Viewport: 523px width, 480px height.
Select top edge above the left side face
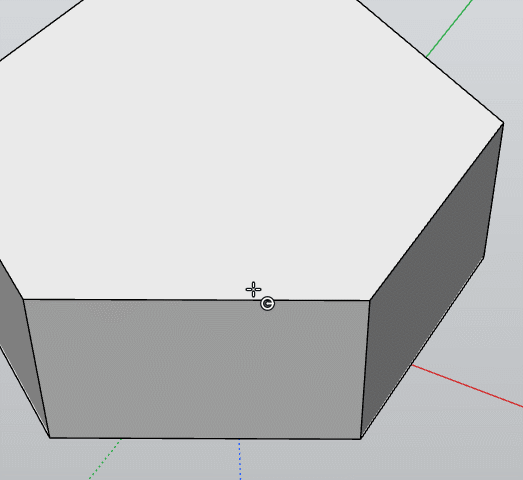12,280
